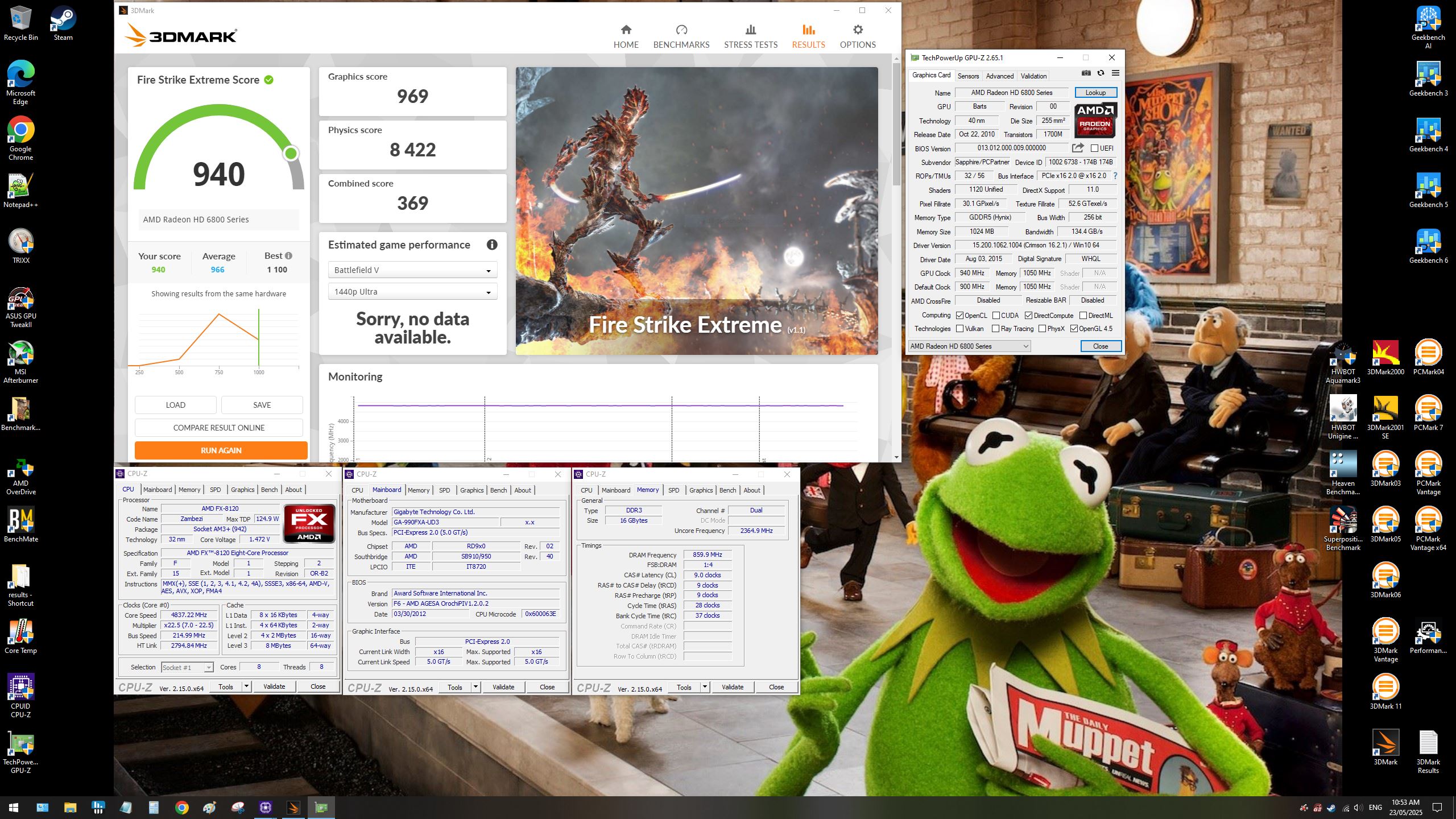Toggle Ray Tracing checkbox in GPU-Z
The width and height of the screenshot is (1456, 819).
(x=995, y=328)
